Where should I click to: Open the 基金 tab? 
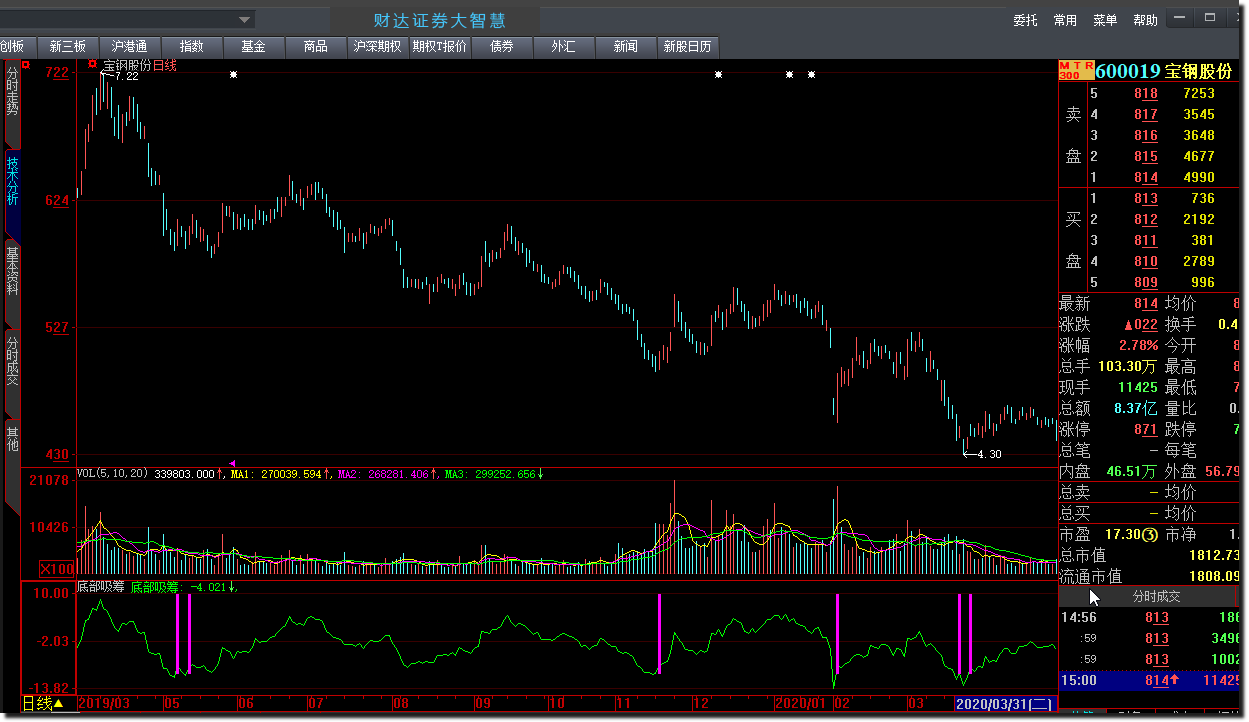(x=253, y=46)
